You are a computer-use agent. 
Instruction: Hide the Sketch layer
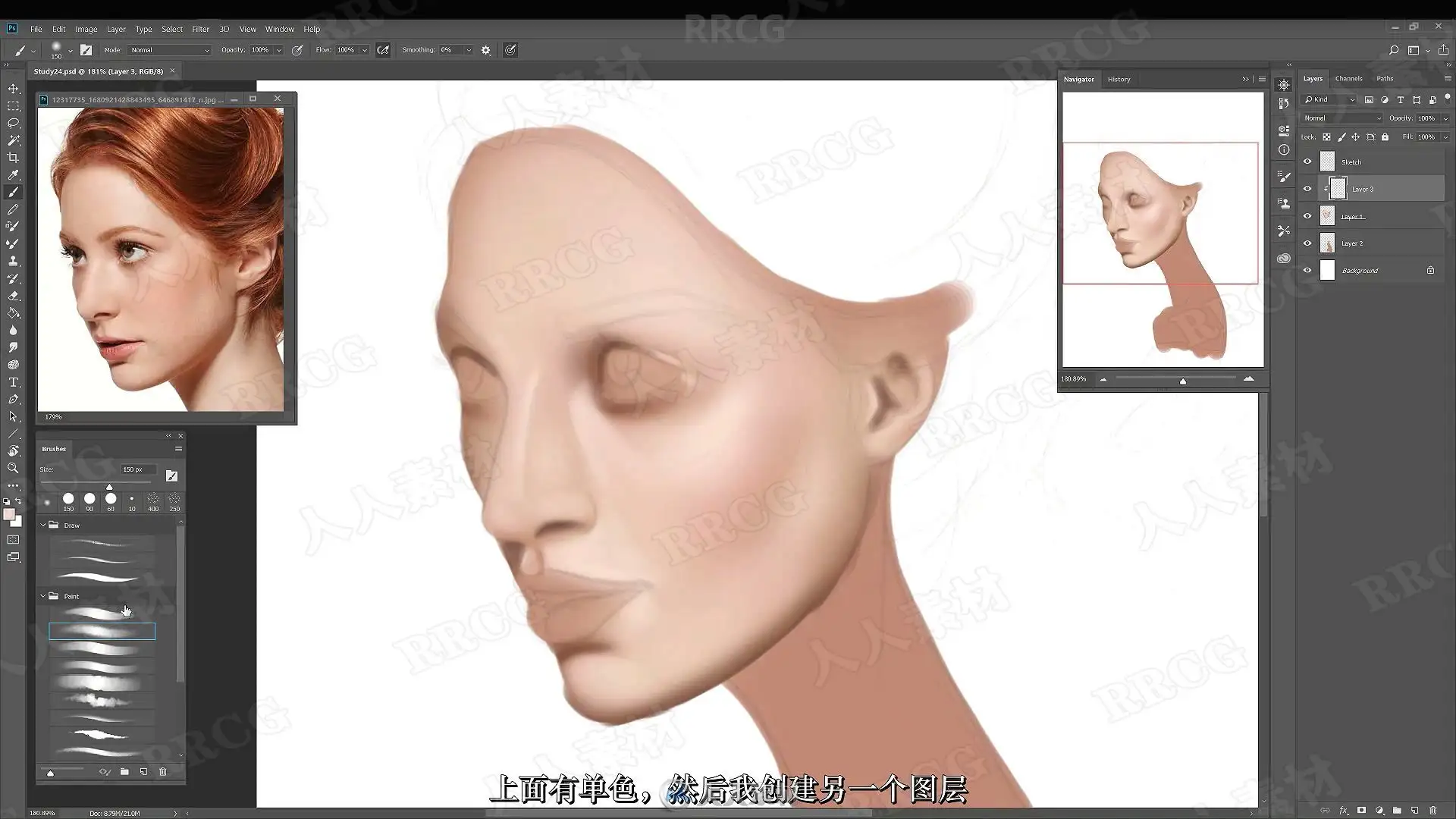[x=1307, y=162]
